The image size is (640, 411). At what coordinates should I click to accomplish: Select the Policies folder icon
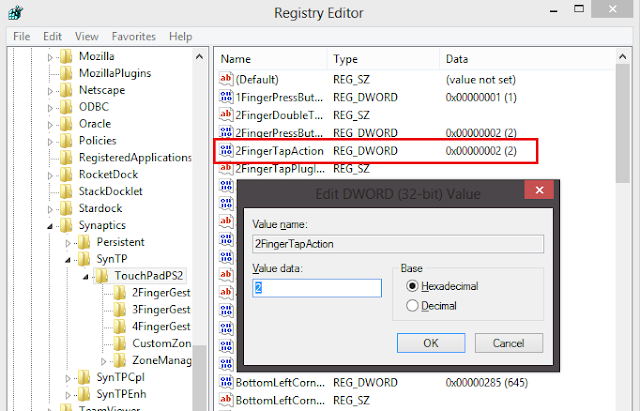66,141
